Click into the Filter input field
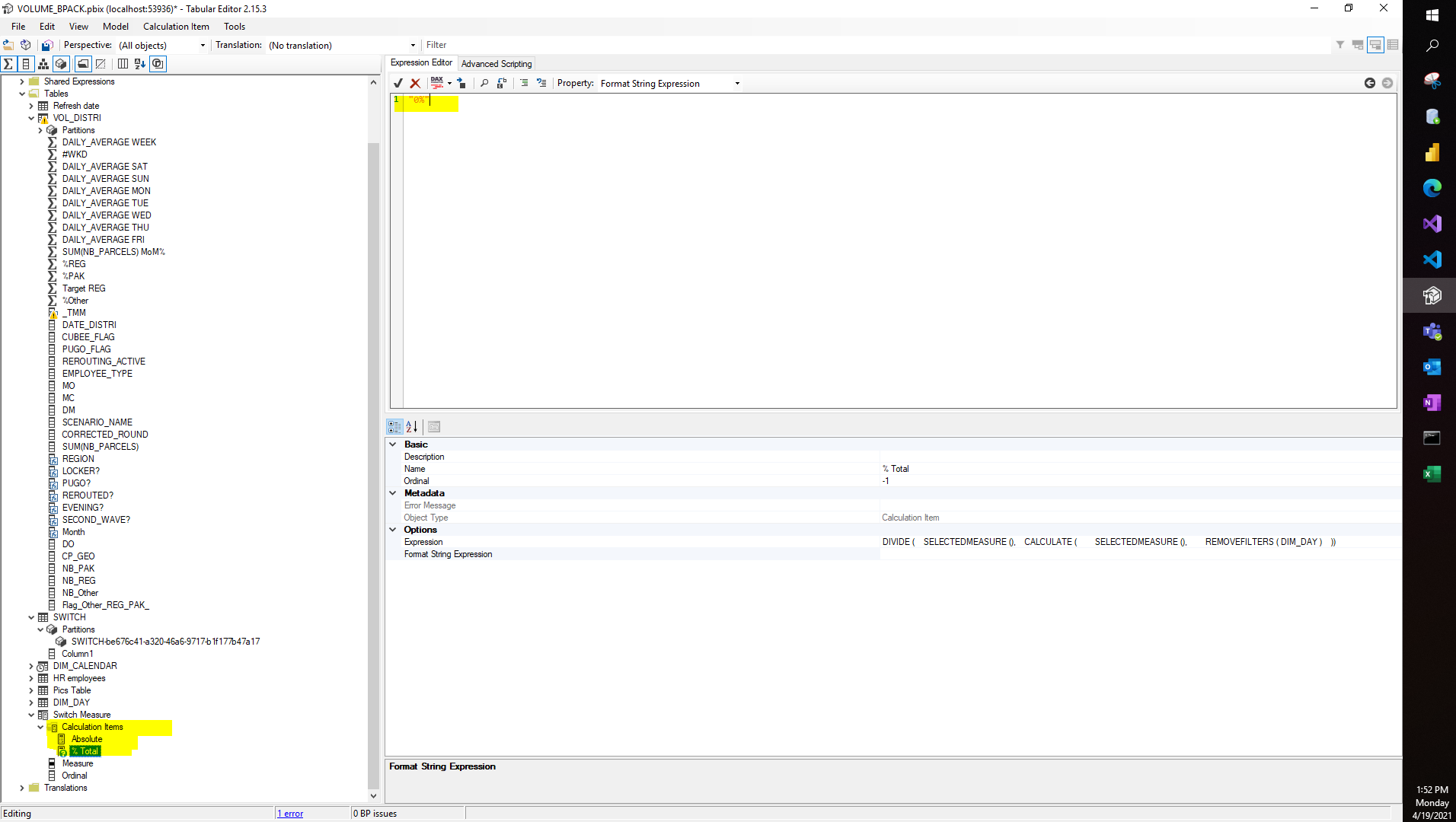 [876, 45]
